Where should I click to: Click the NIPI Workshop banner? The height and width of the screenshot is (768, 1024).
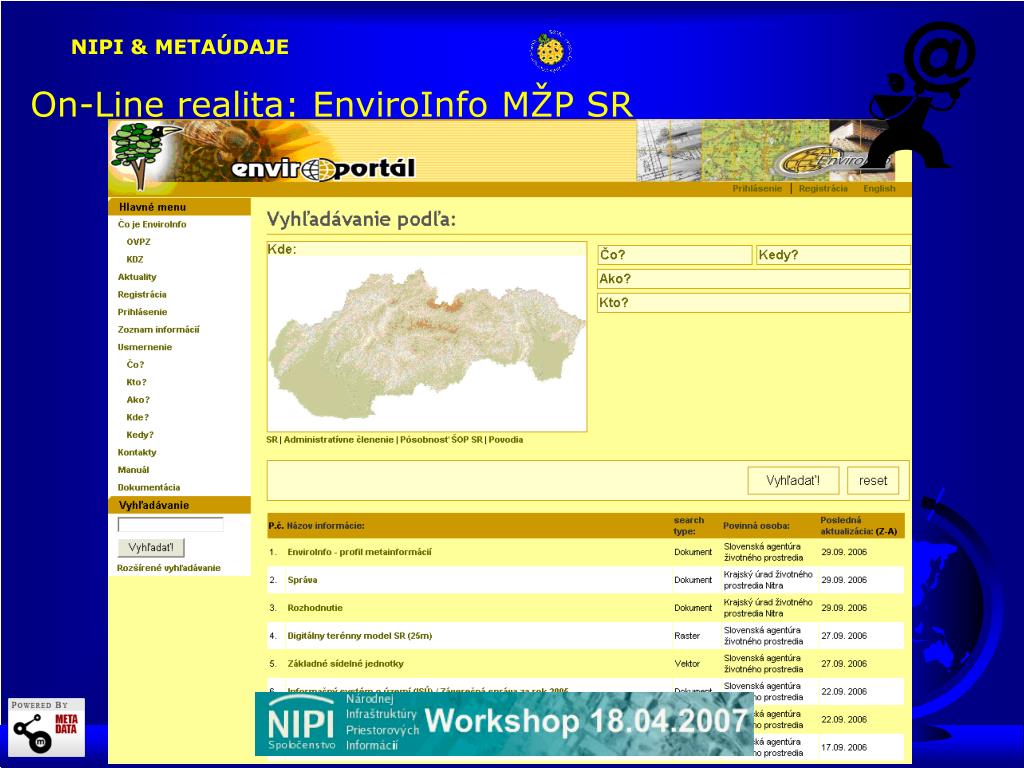(504, 724)
